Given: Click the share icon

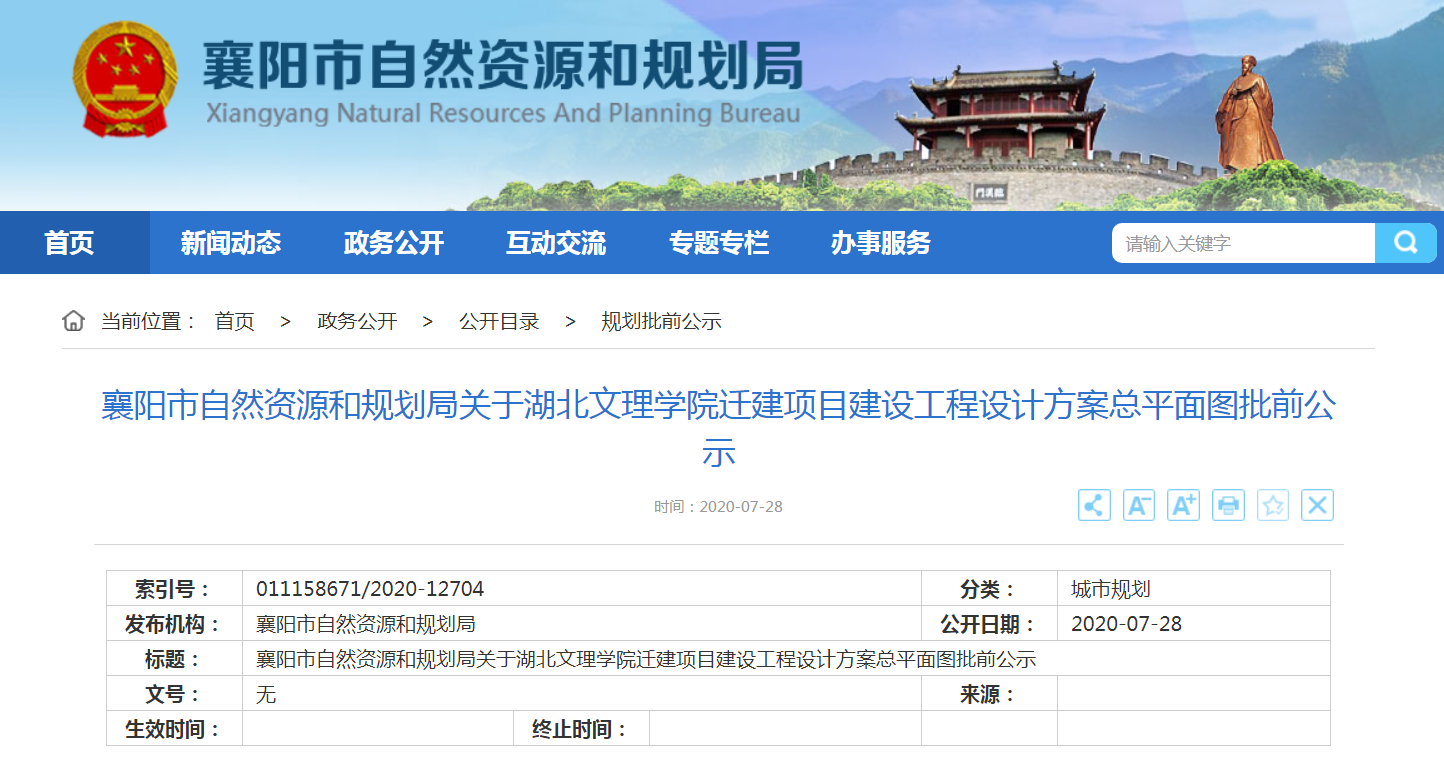Looking at the screenshot, I should pos(1094,505).
